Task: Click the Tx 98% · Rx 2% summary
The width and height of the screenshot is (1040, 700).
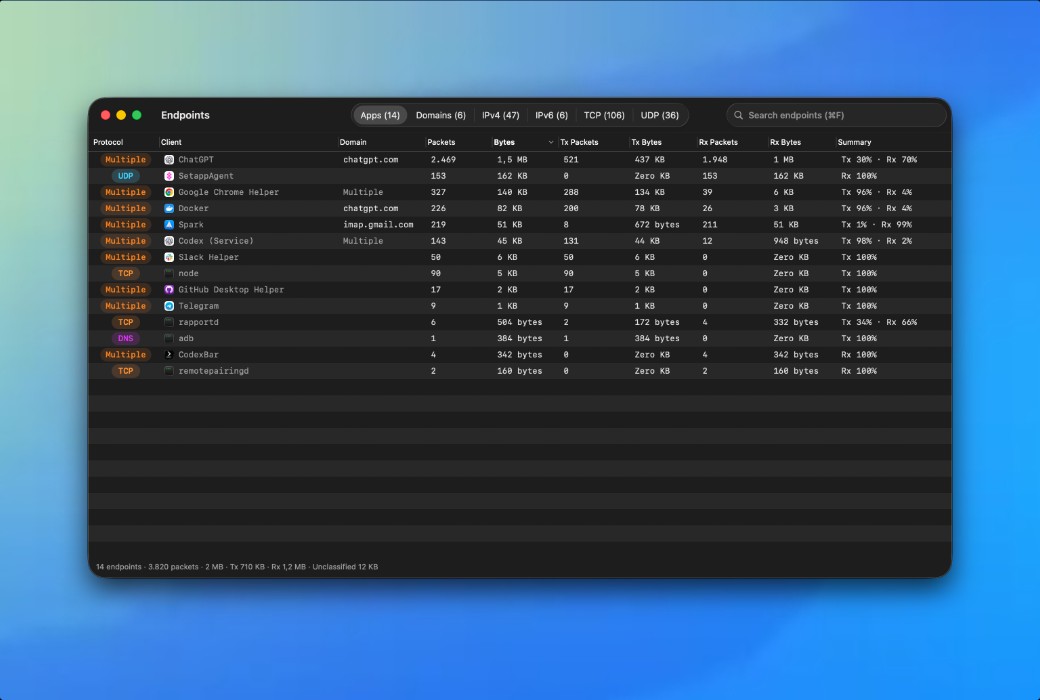Action: tap(876, 241)
